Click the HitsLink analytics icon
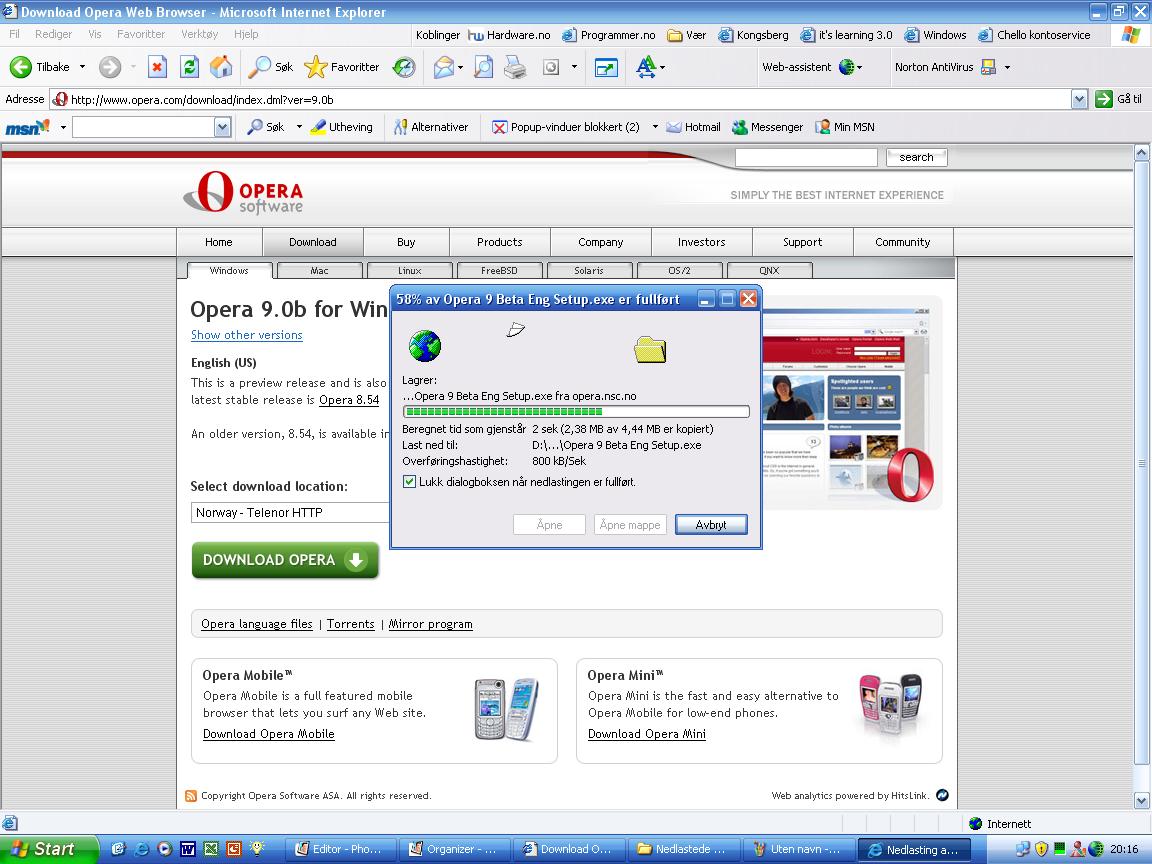The height and width of the screenshot is (864, 1152). [943, 795]
